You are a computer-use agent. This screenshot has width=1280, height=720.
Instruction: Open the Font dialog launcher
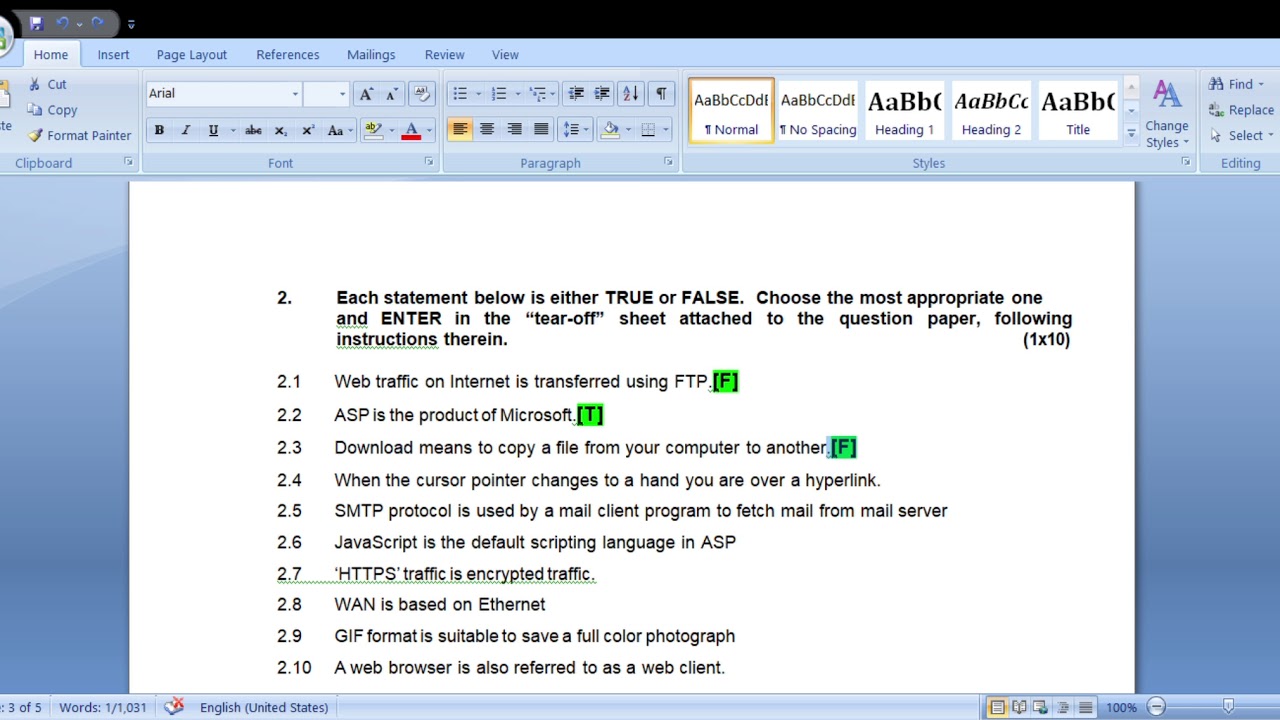[x=429, y=162]
